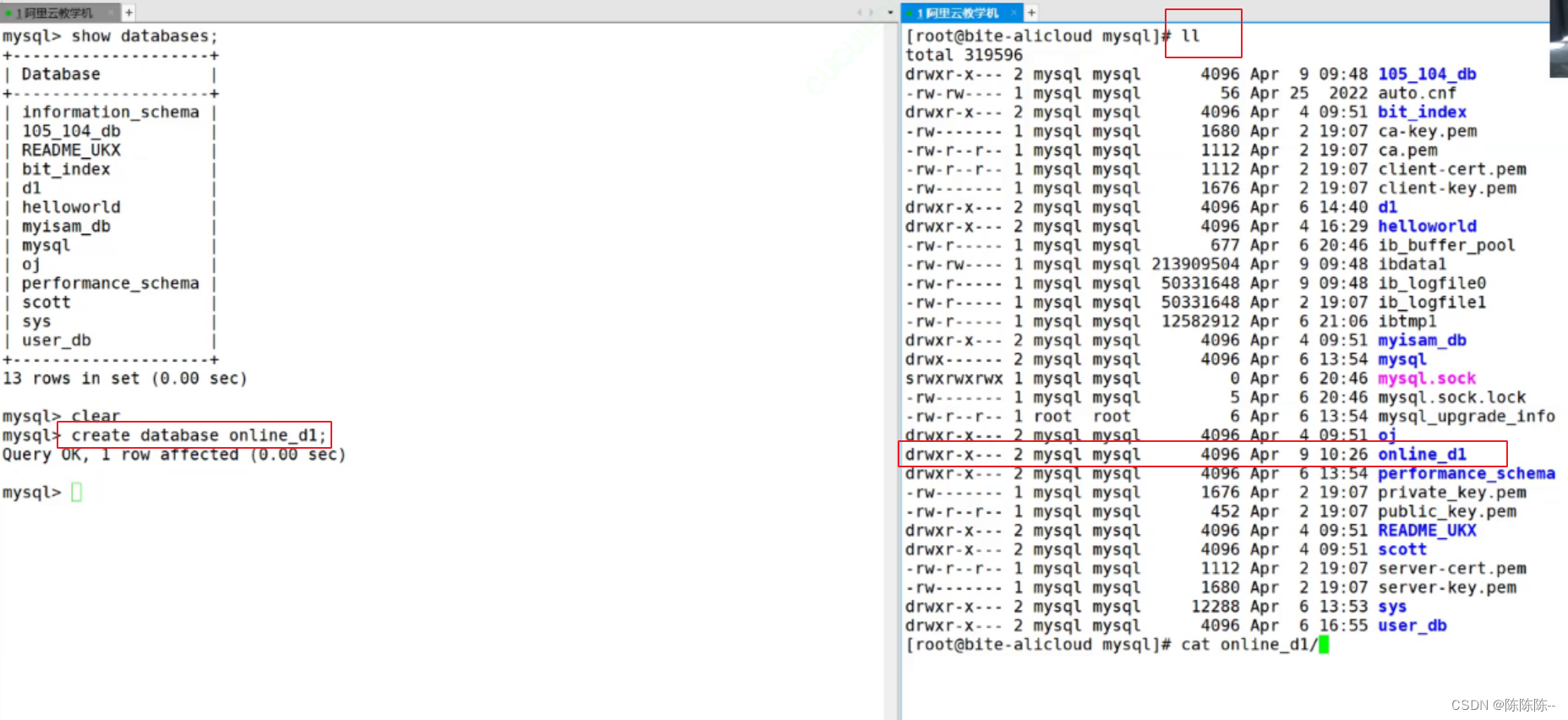Click the srwxrwxrwx permissions string
Image resolution: width=1568 pixels, height=720 pixels.
[954, 379]
